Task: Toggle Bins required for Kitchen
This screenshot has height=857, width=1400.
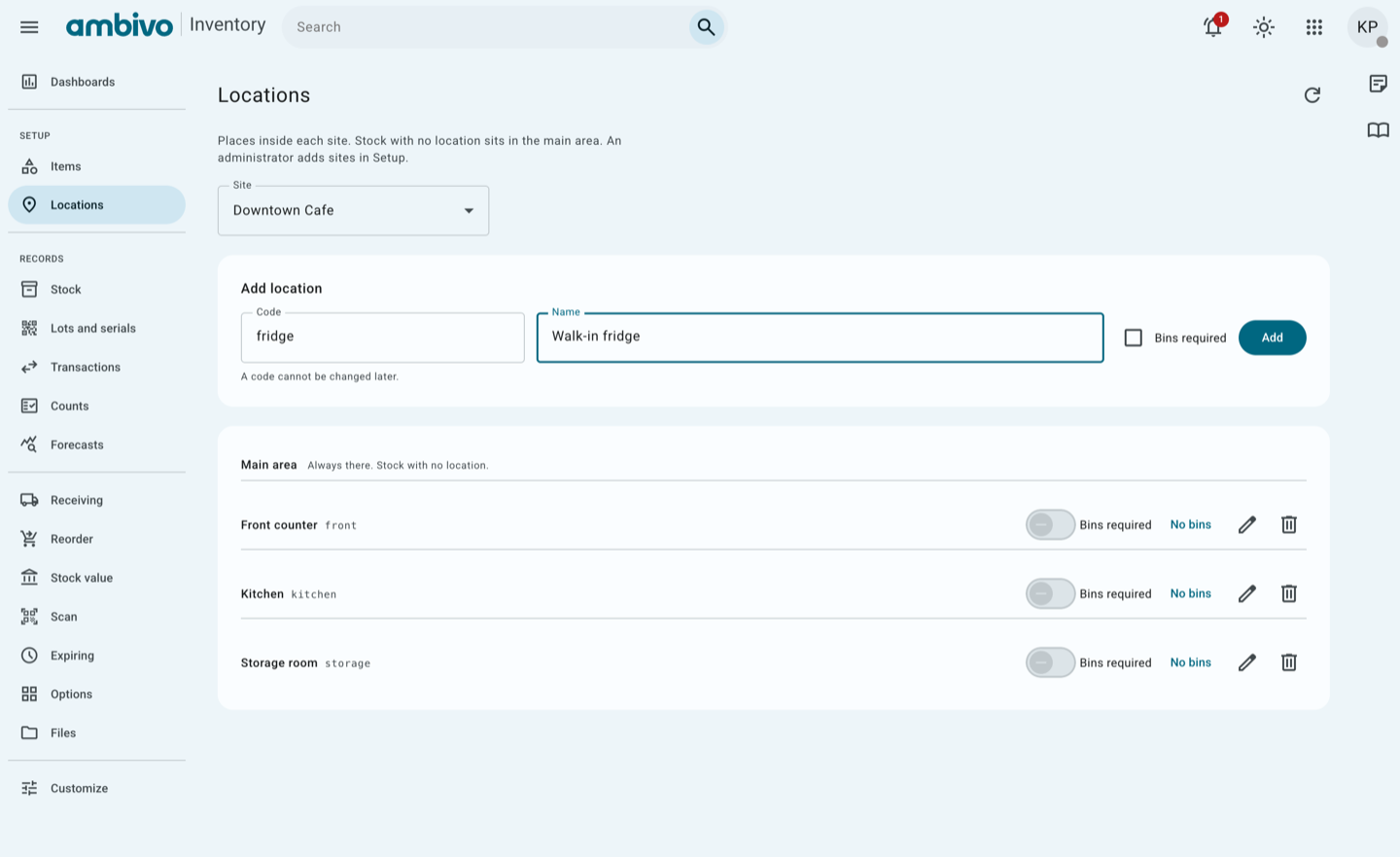Action: click(1050, 594)
